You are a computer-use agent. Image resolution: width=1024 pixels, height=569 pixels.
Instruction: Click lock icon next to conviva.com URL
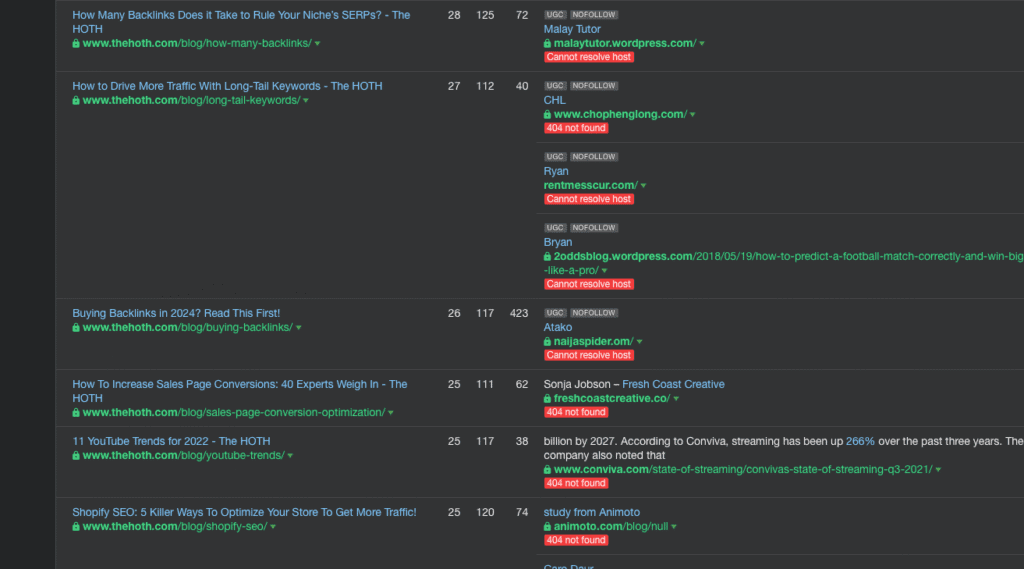coord(547,470)
